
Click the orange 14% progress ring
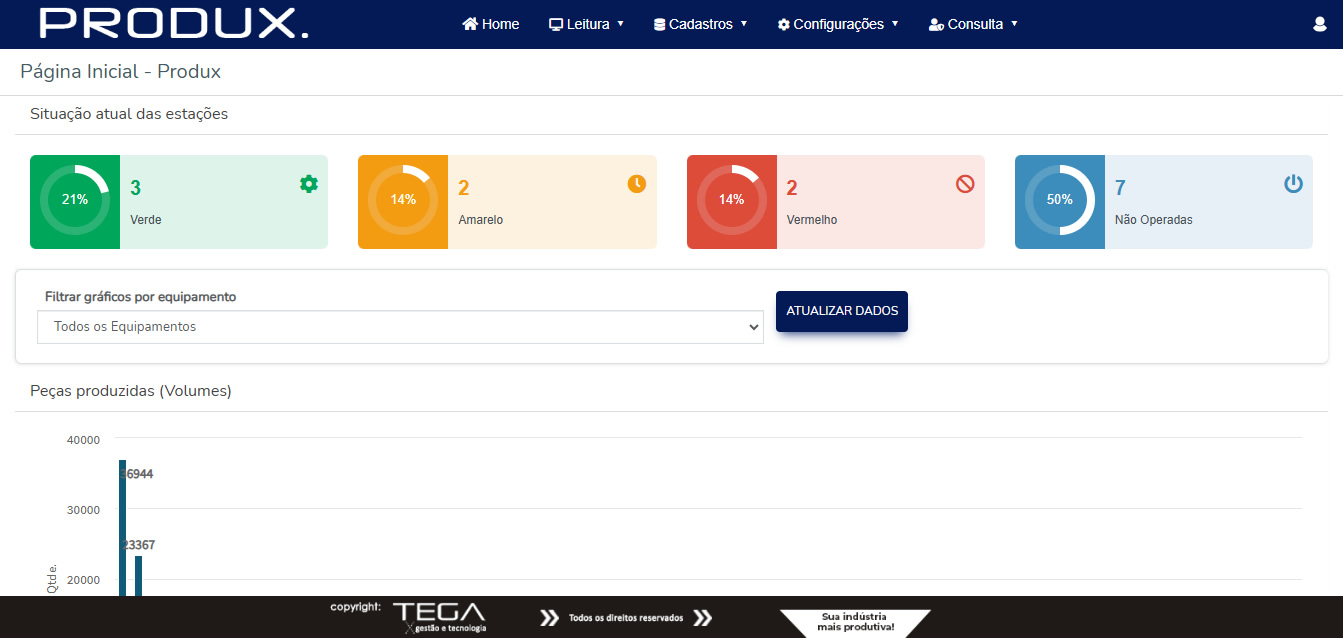pyautogui.click(x=403, y=200)
